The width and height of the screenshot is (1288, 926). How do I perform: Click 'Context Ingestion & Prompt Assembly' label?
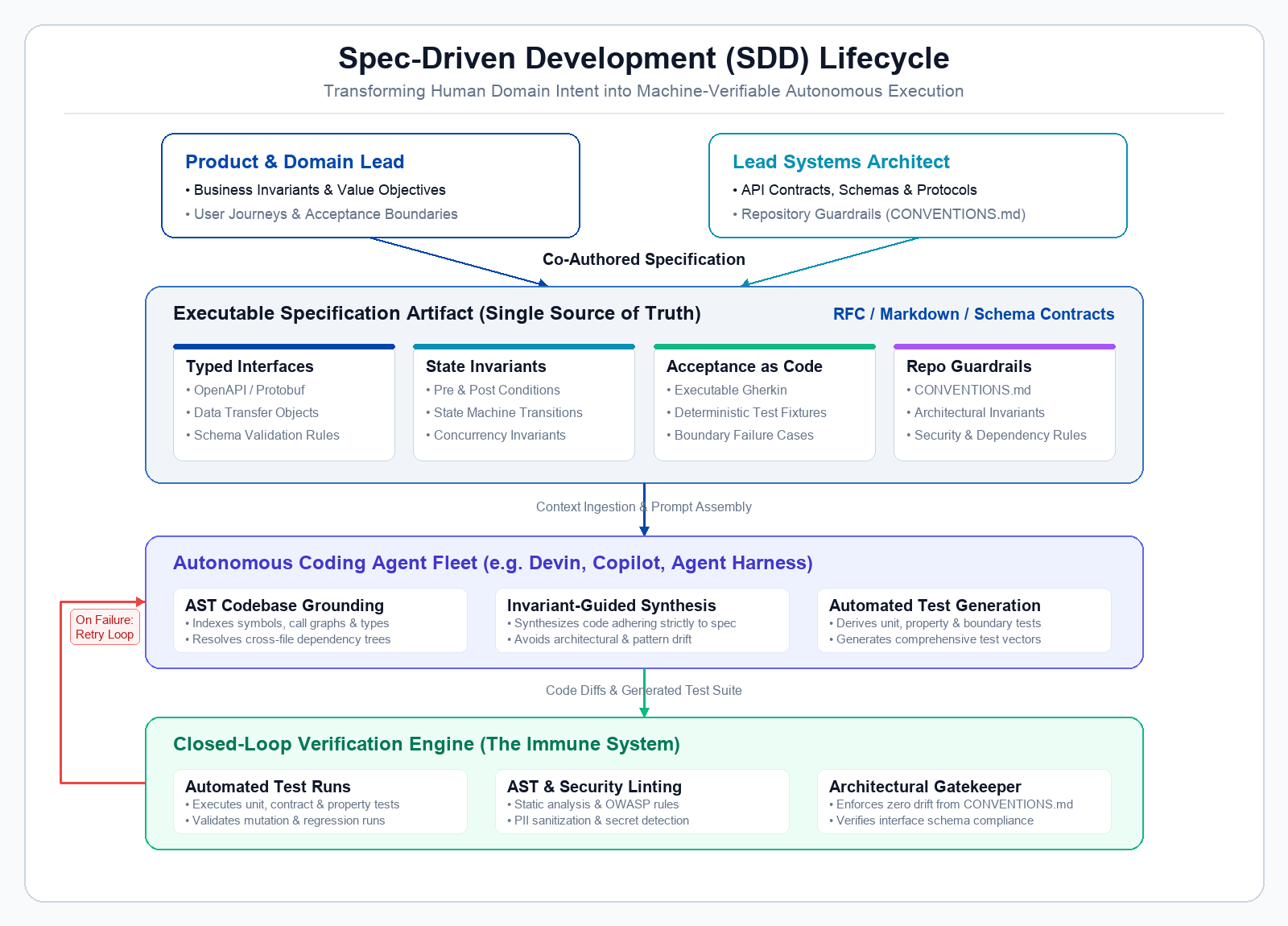coord(644,506)
